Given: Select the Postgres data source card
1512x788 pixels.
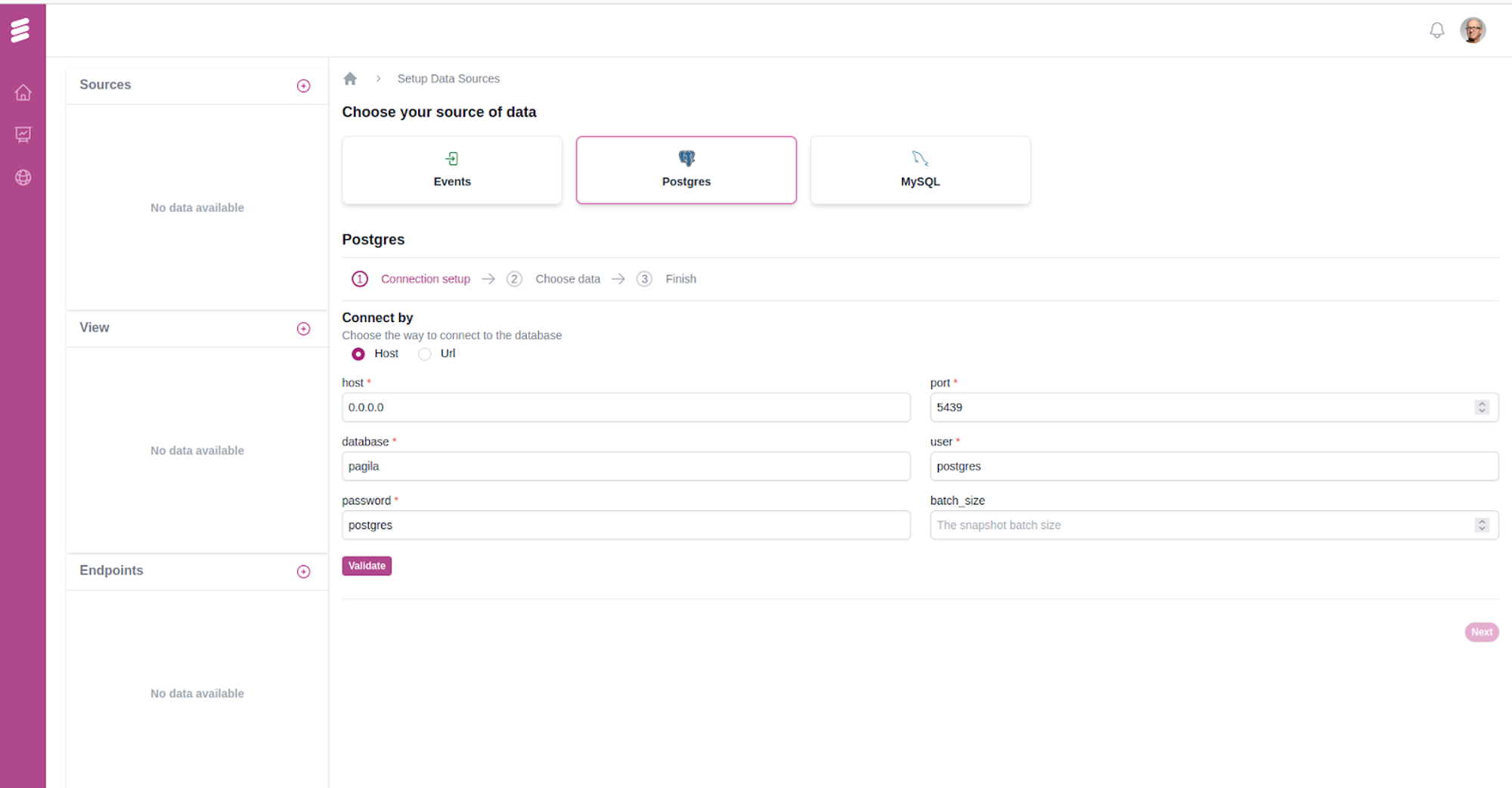Looking at the screenshot, I should [686, 170].
